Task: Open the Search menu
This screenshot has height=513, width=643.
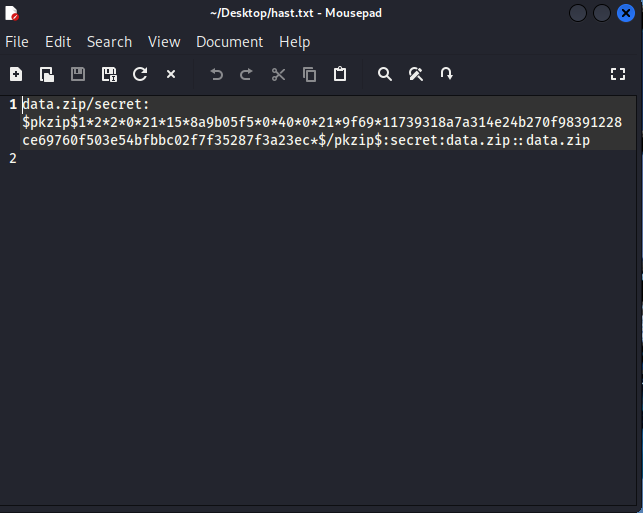Action: 109,42
